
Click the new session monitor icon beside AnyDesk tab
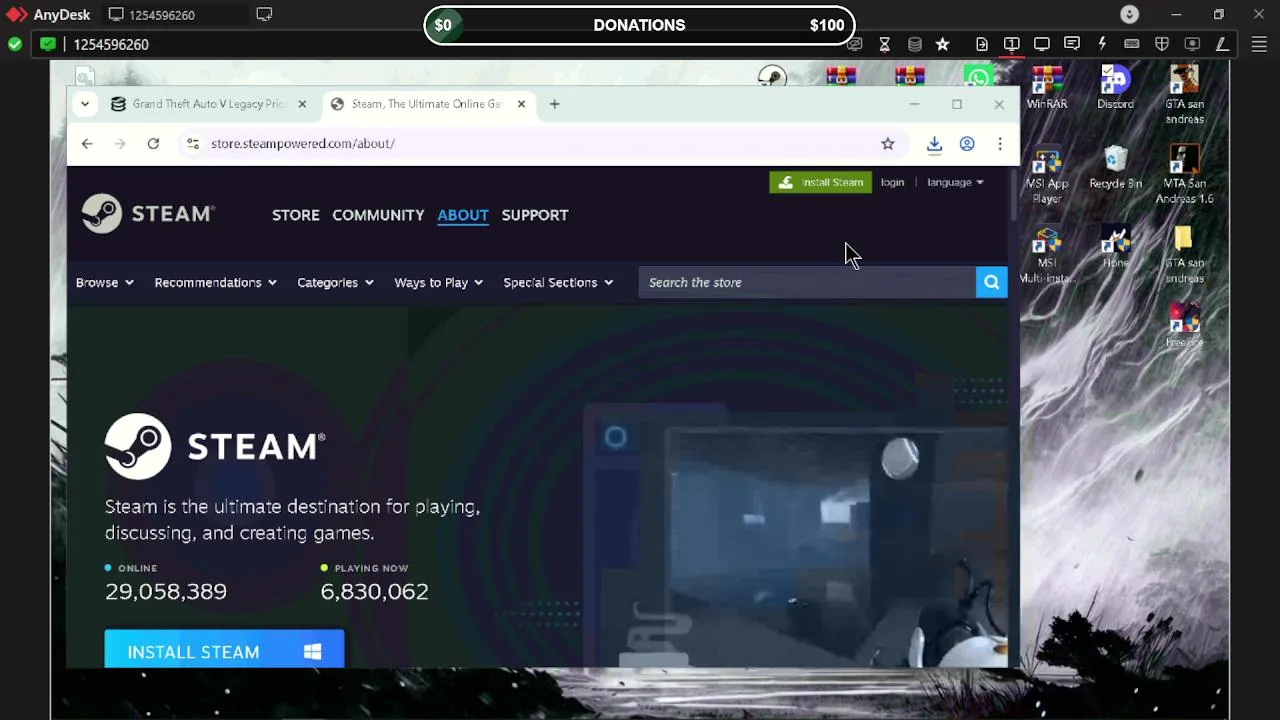[x=264, y=14]
